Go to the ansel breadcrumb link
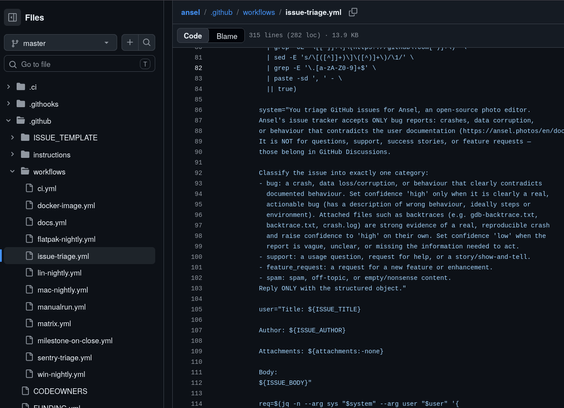 tap(190, 13)
